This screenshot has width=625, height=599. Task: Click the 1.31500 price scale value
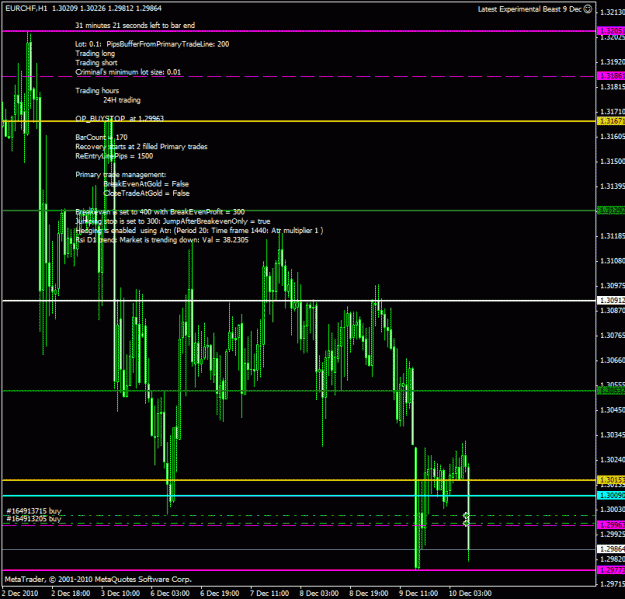pos(612,161)
